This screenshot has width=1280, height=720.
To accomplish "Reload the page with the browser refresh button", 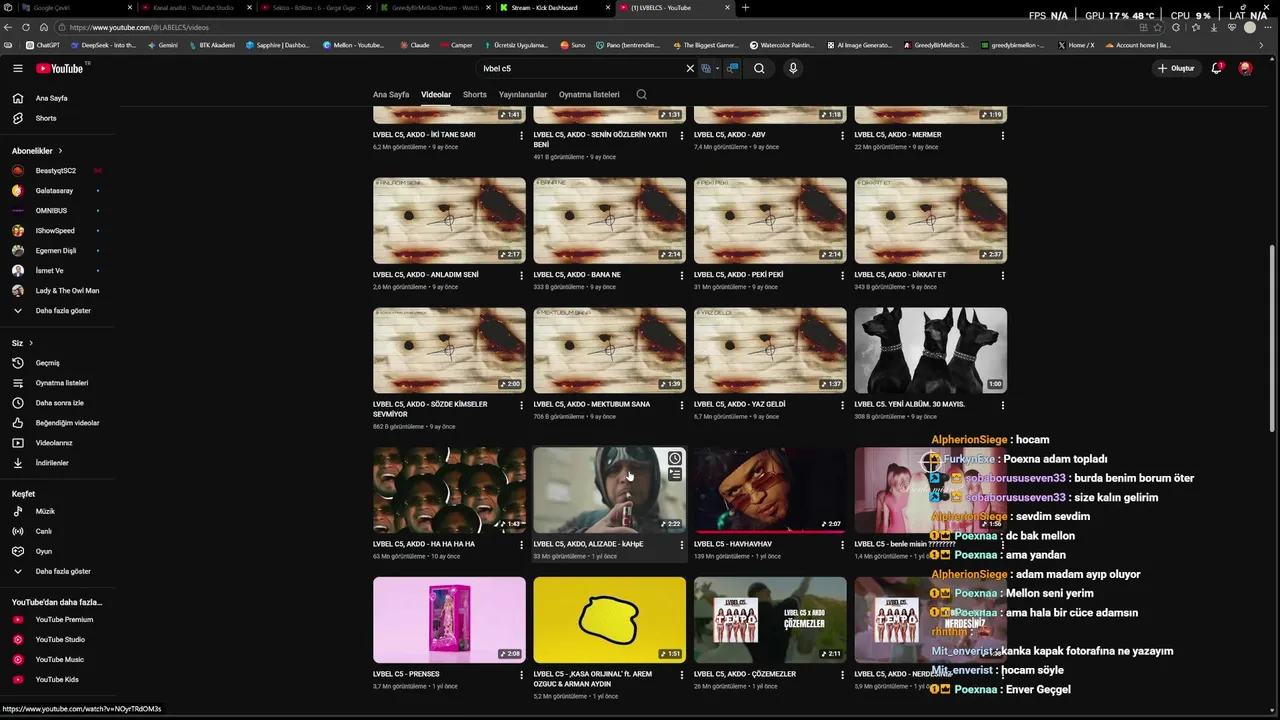I will coord(26,27).
